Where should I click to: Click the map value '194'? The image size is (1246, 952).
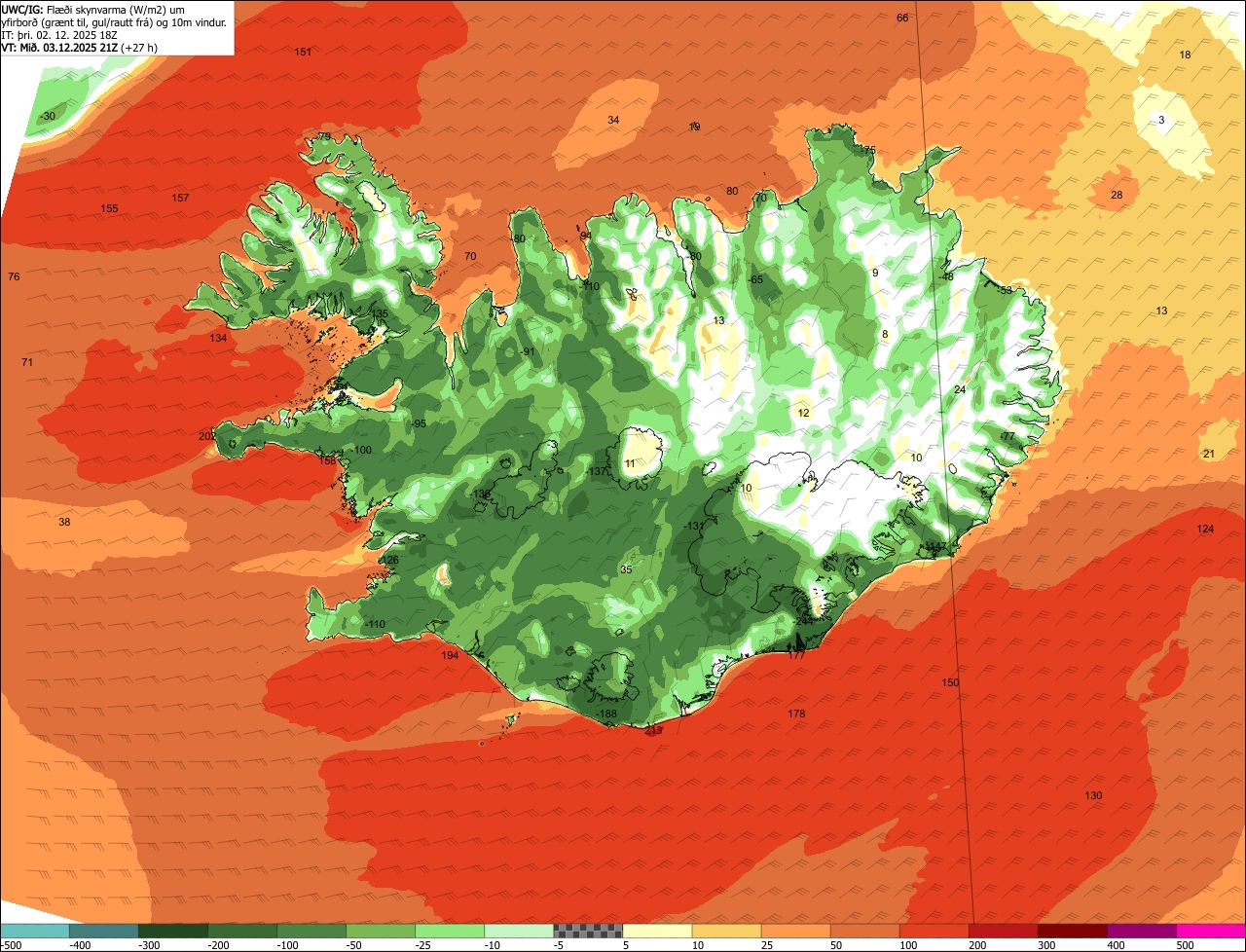(450, 655)
